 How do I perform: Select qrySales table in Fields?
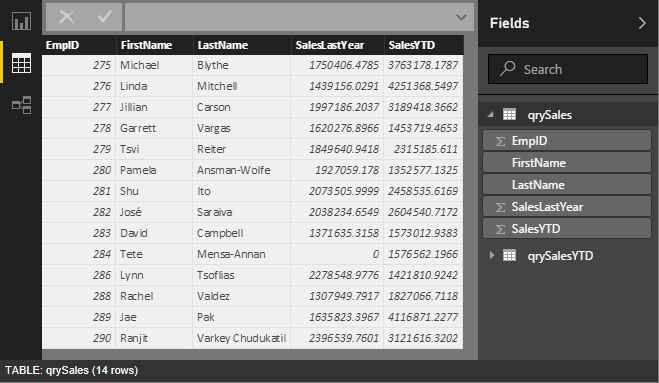(x=550, y=115)
